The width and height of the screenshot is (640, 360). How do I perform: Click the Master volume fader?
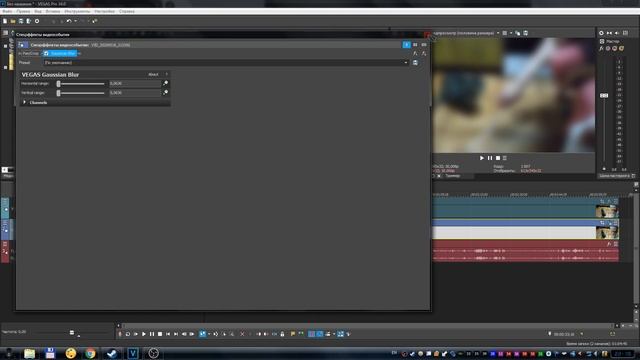604,96
